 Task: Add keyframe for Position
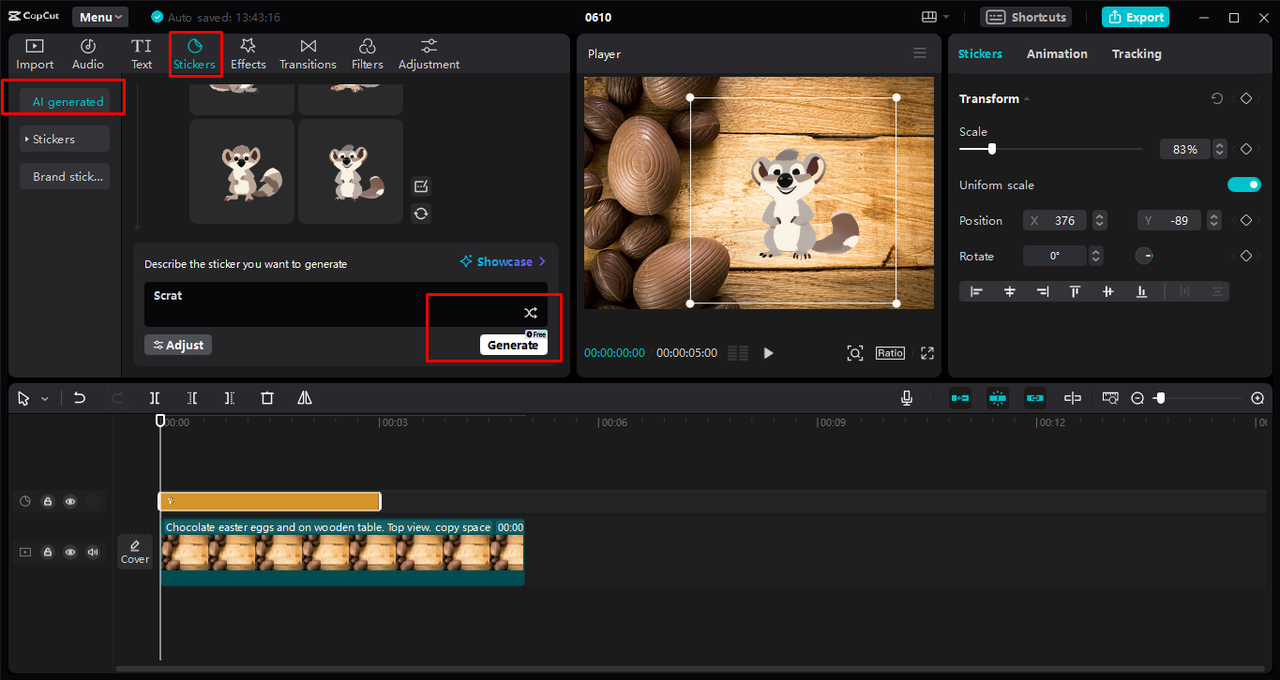pos(1246,221)
